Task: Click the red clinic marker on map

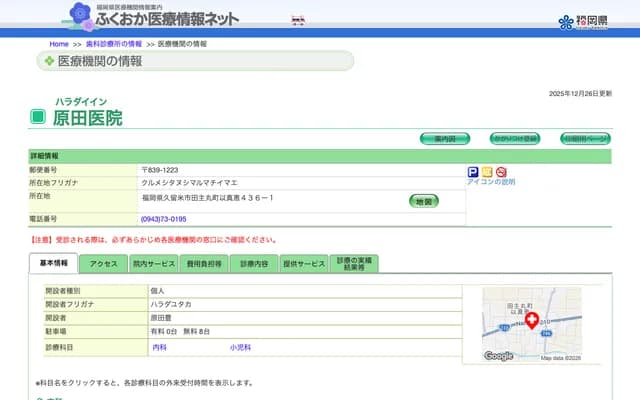Action: click(532, 319)
